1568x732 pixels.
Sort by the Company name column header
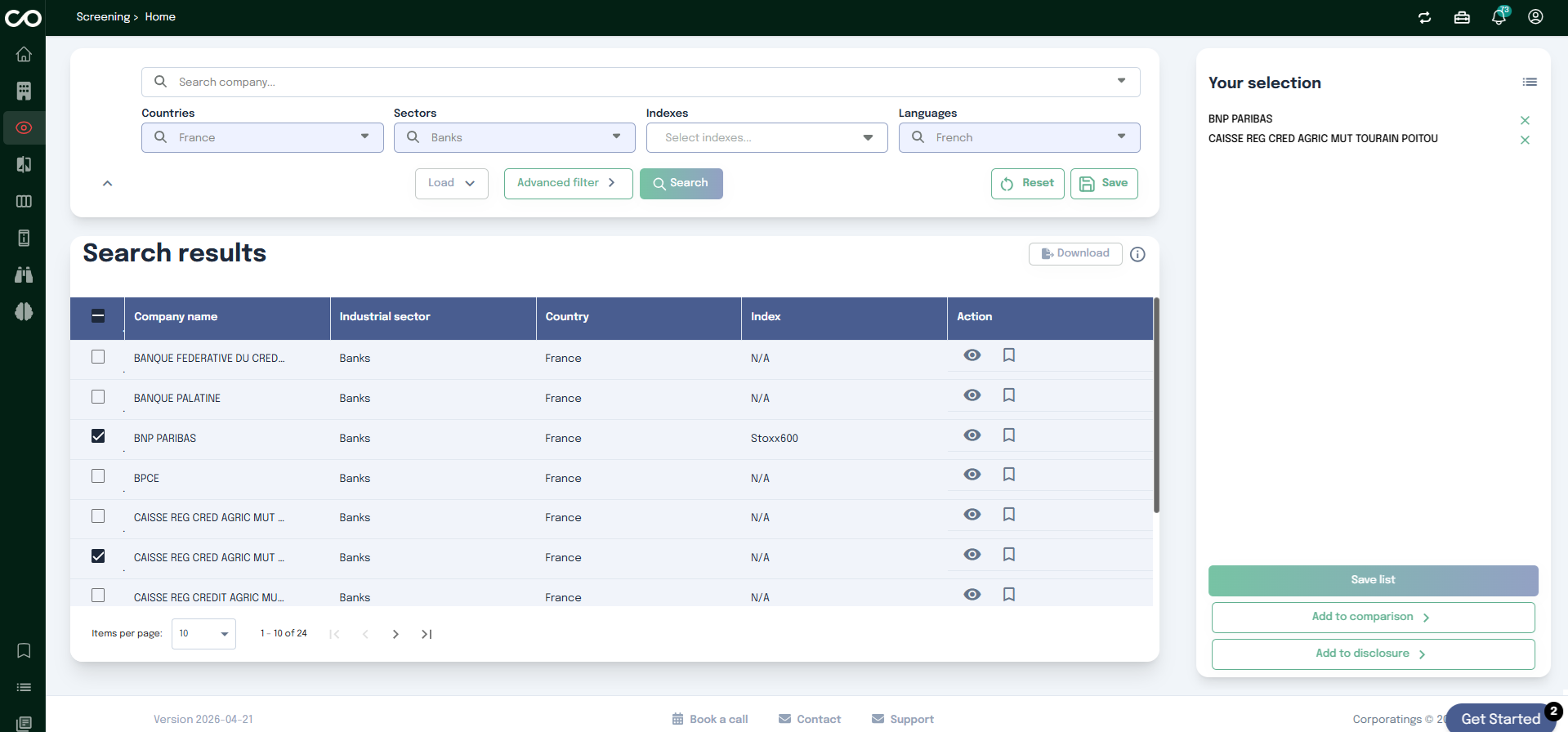coord(176,317)
